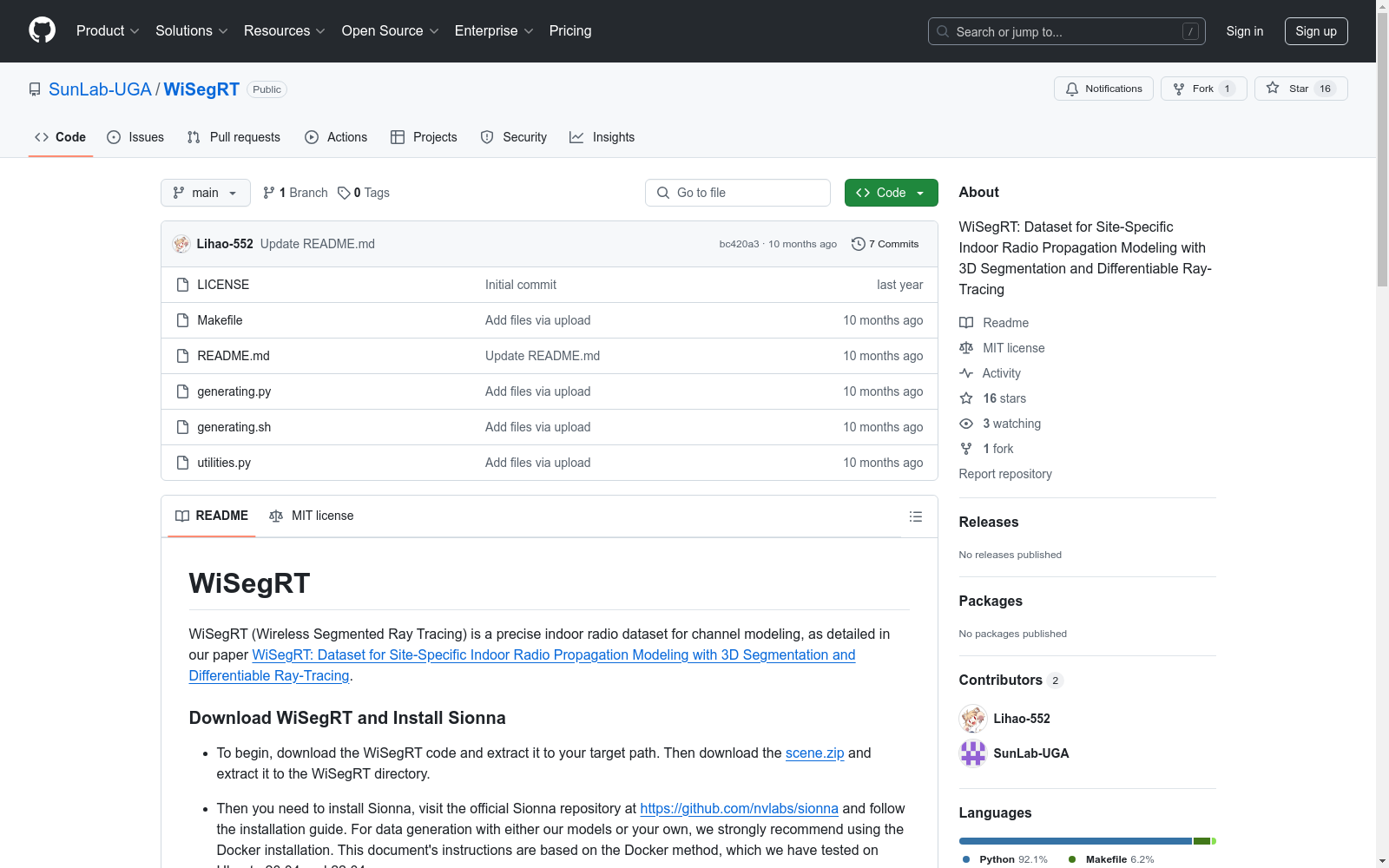This screenshot has height=868, width=1389.
Task: View the 16 stars link
Action: coord(993,398)
